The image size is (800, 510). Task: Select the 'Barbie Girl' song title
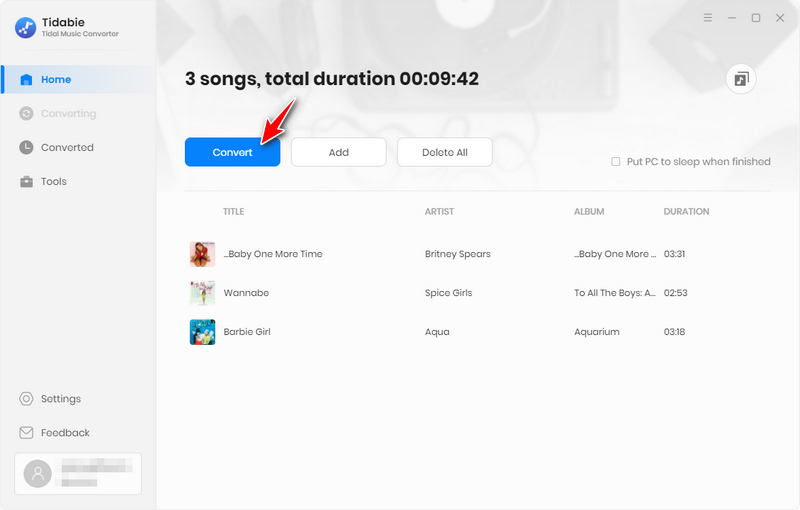coord(247,332)
